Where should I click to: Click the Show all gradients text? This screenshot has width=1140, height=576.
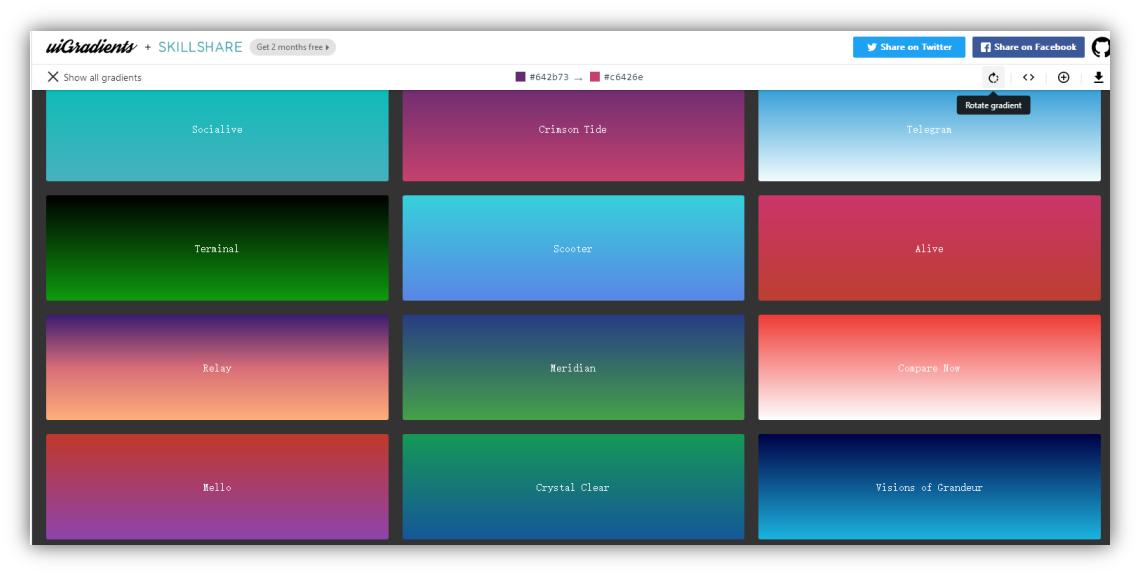(x=102, y=78)
